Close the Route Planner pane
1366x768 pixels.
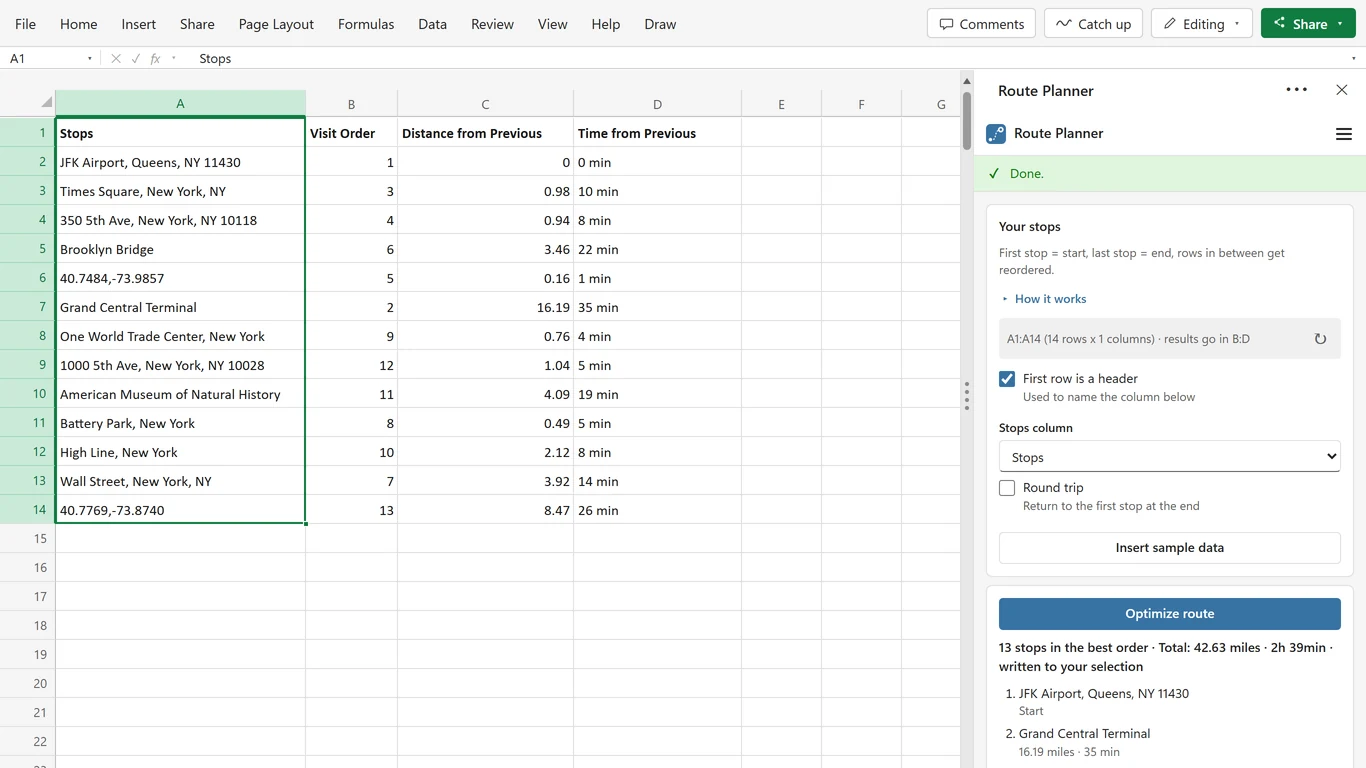(x=1342, y=90)
